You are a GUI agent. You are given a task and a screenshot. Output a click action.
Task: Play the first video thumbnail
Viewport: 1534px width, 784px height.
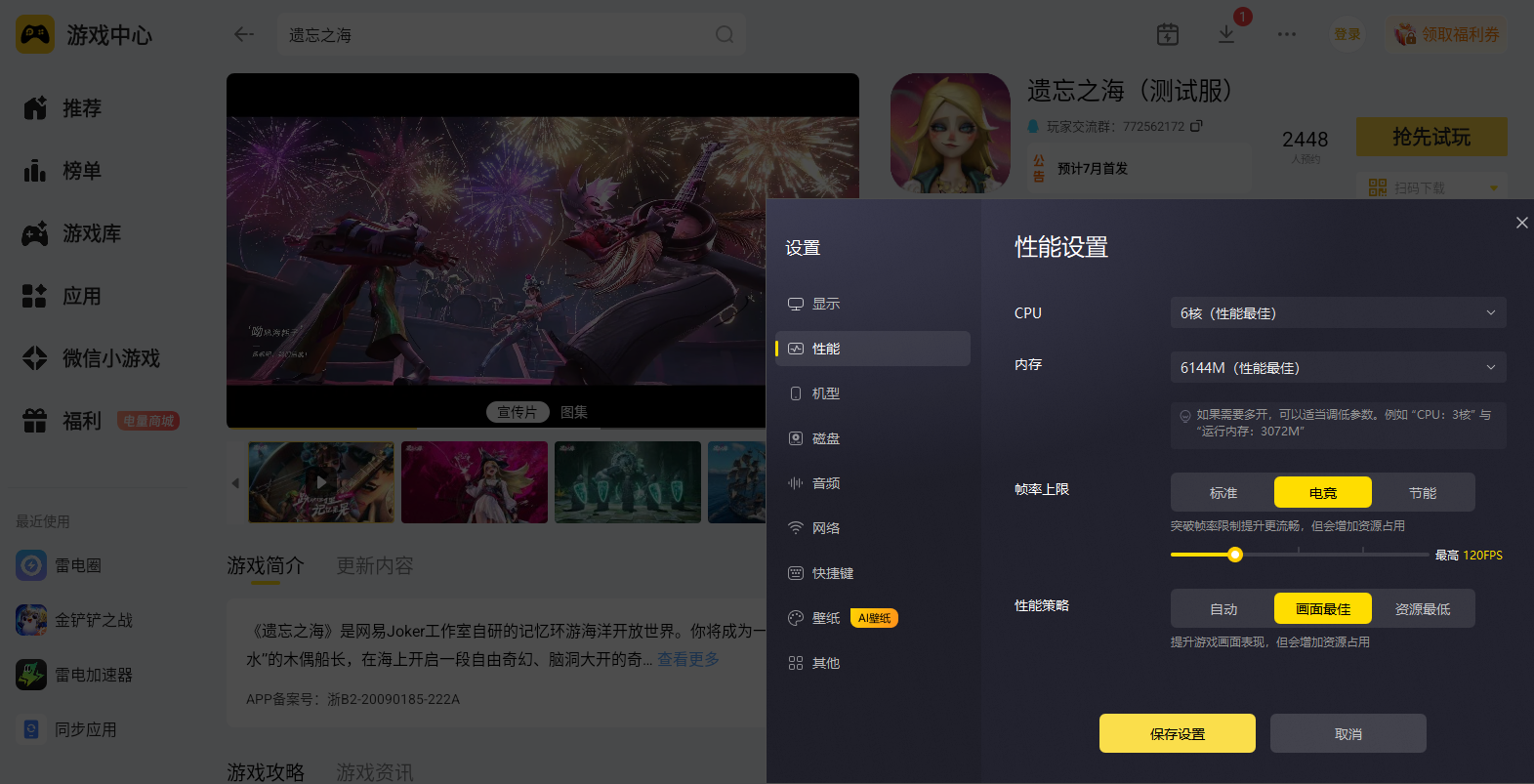coord(321,482)
